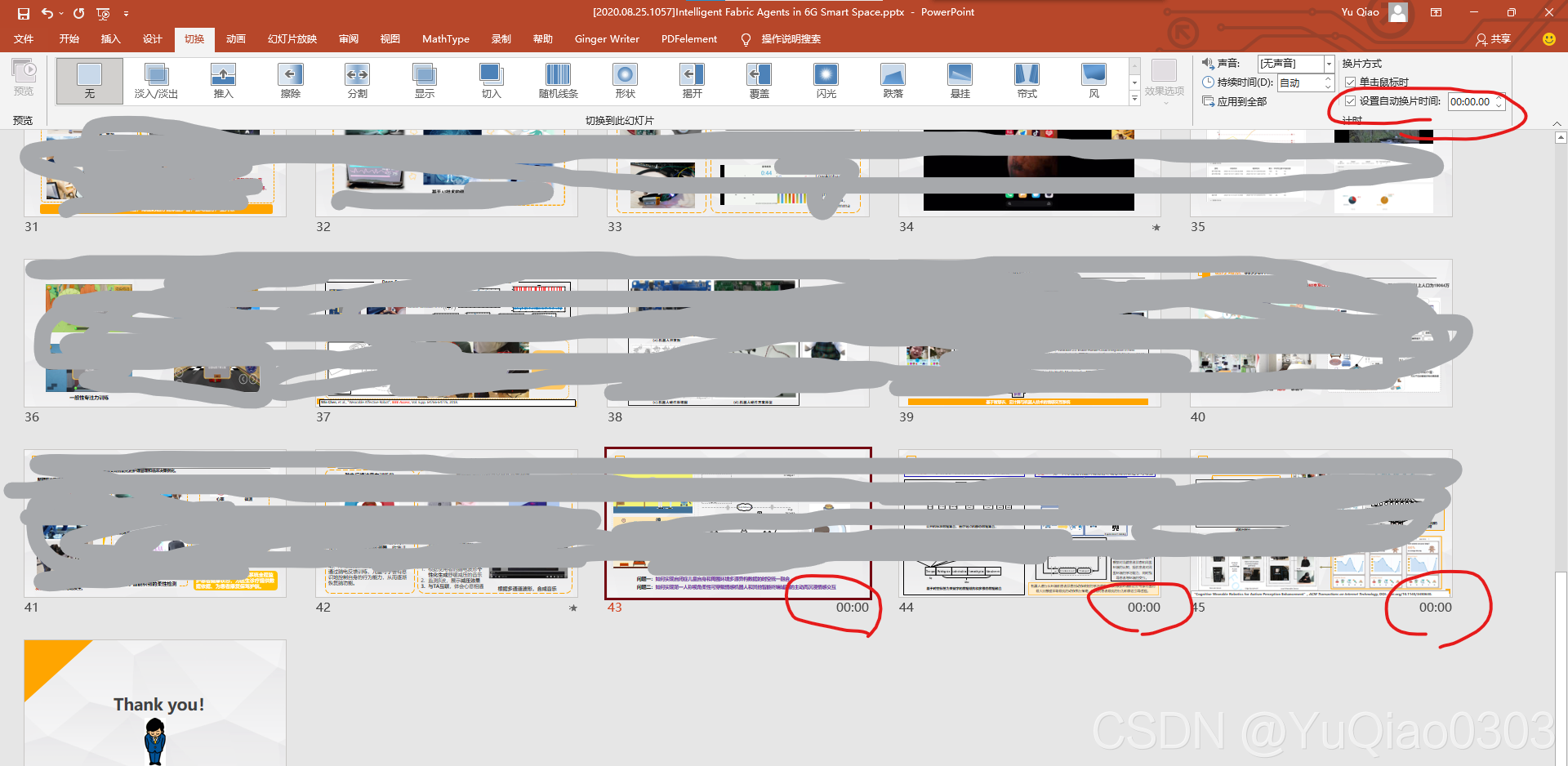Click the 效果选项 effect options button
Viewport: 1568px width, 766px height.
click(x=1164, y=82)
